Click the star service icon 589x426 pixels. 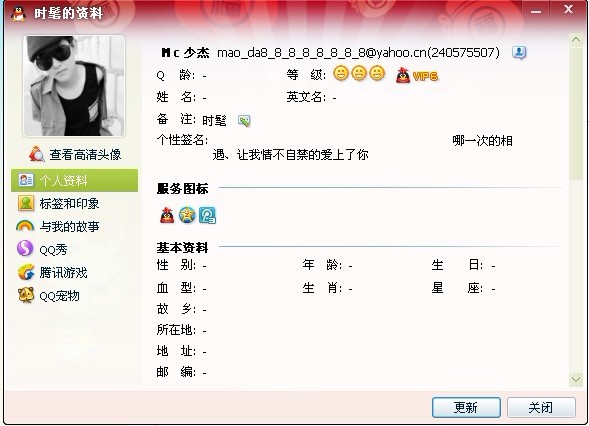pos(187,215)
